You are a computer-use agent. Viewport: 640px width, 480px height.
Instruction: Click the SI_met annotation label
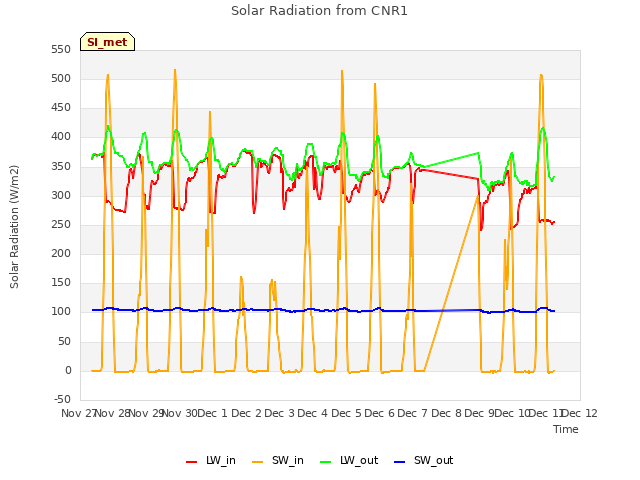[x=107, y=42]
